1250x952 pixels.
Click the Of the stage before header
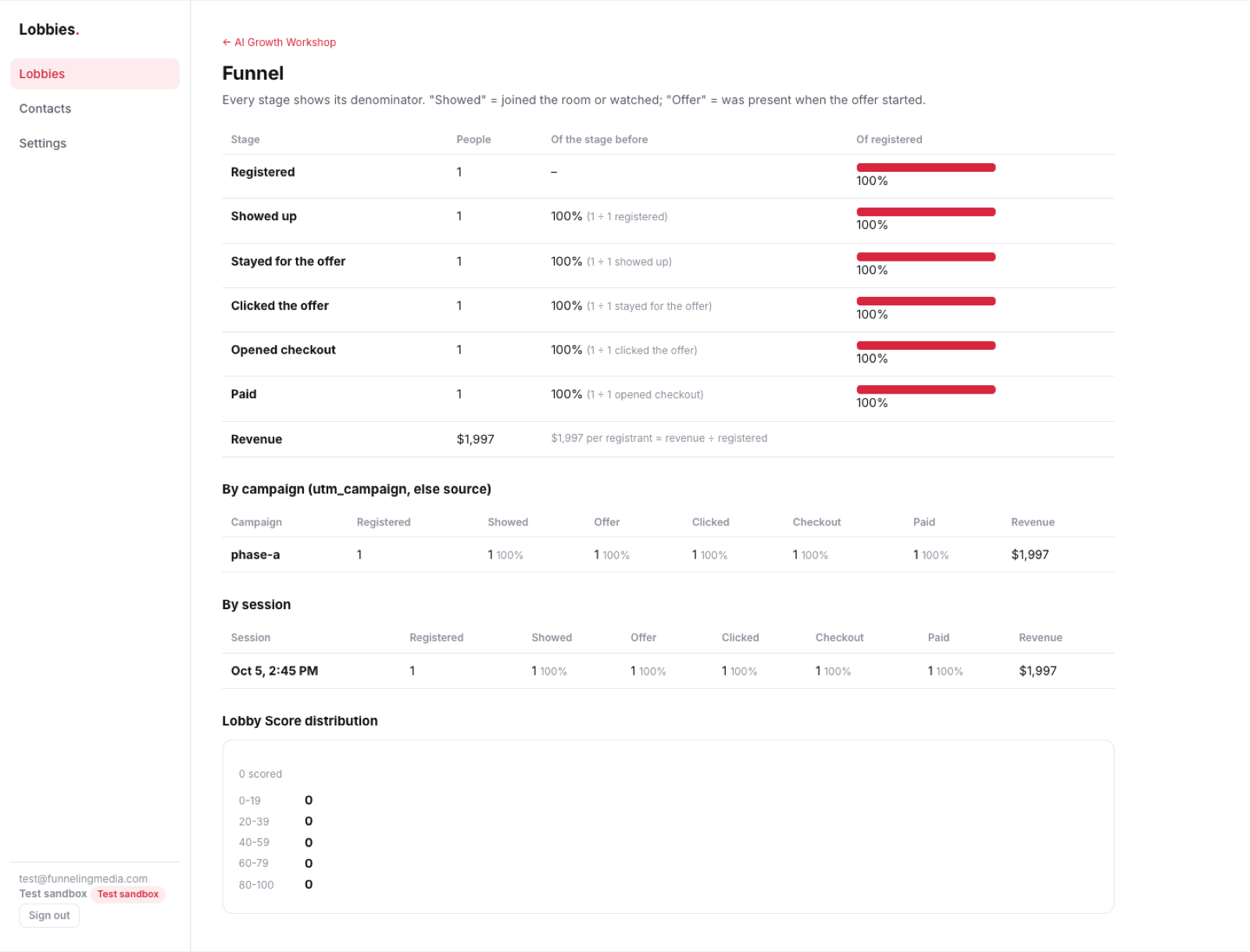pos(599,139)
